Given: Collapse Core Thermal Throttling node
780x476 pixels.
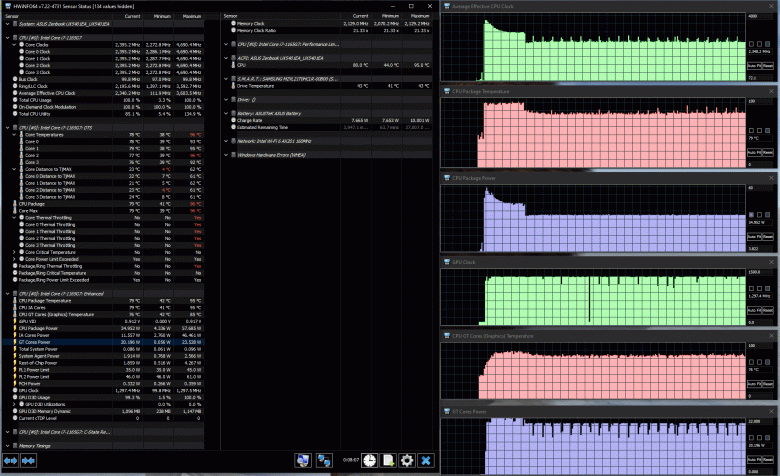Looking at the screenshot, I should pyautogui.click(x=14, y=217).
